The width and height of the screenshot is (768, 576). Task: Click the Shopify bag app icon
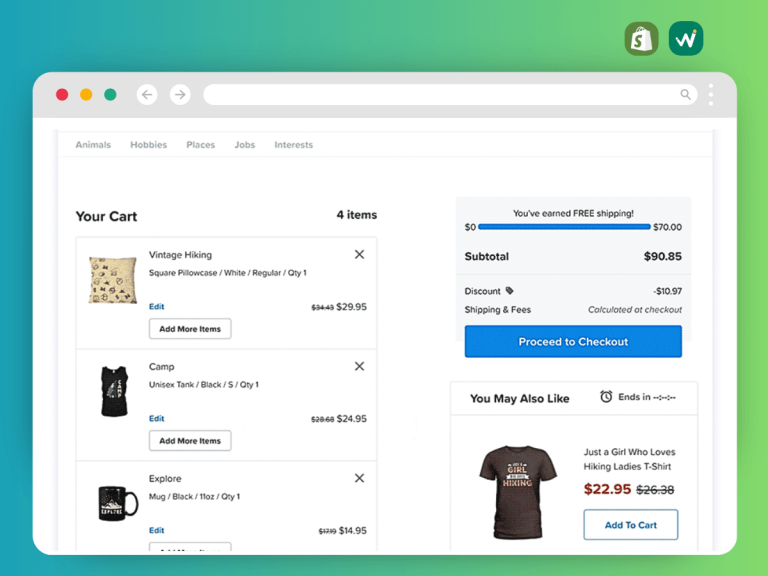641,39
